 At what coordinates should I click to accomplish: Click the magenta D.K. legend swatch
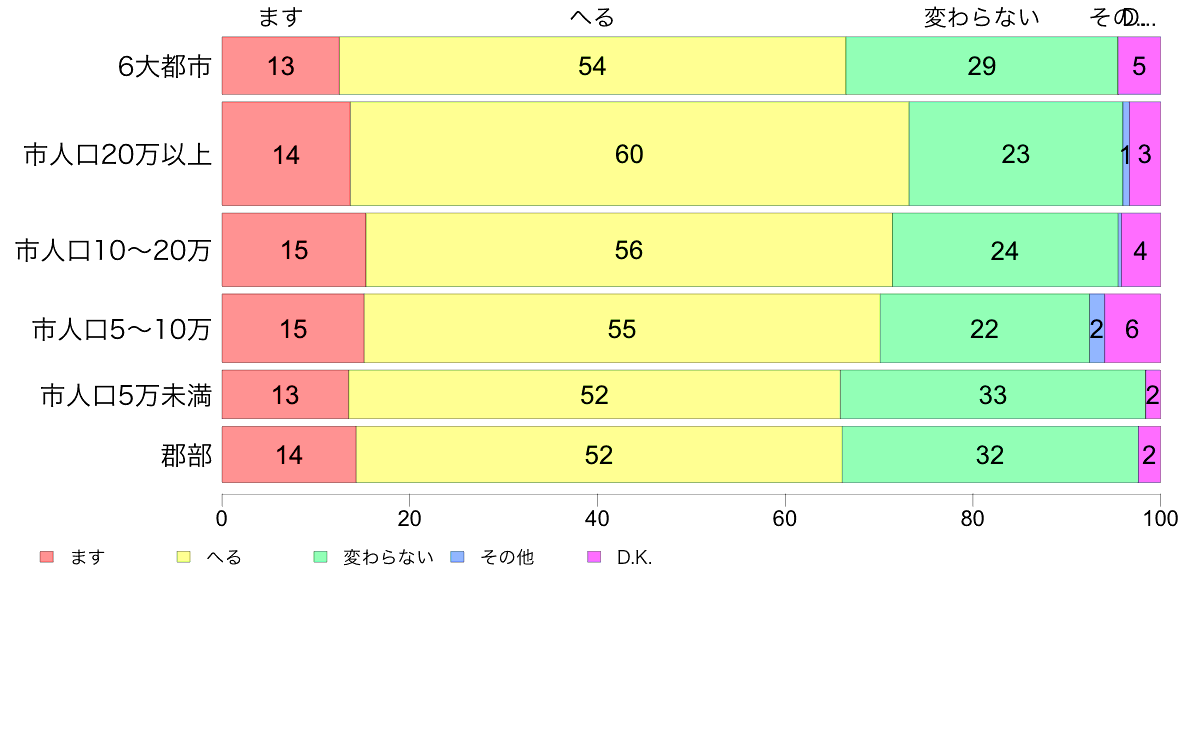(595, 557)
